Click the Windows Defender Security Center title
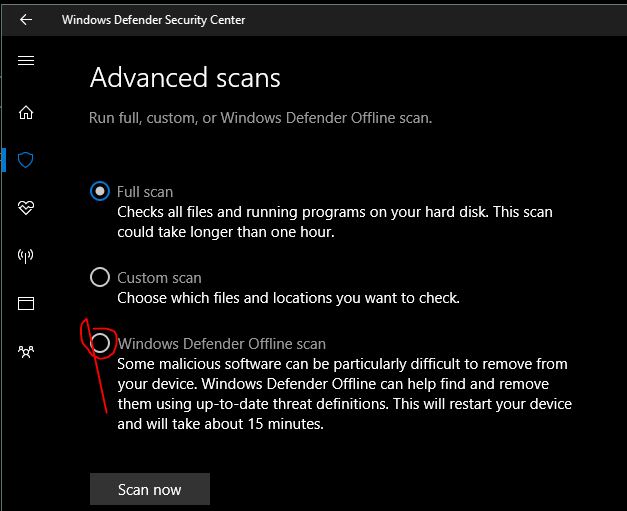 tap(153, 19)
